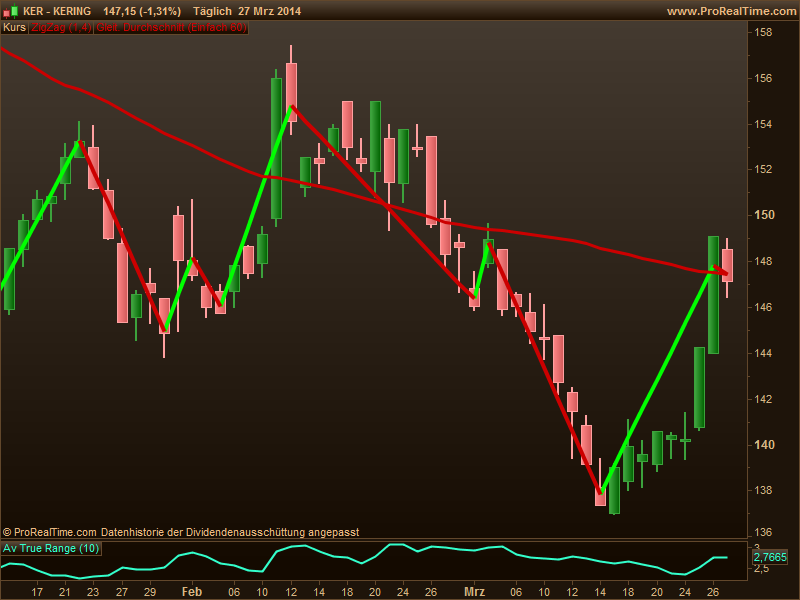The width and height of the screenshot is (800, 600).
Task: Click the 'Feb' label on time axis
Action: pos(192,592)
